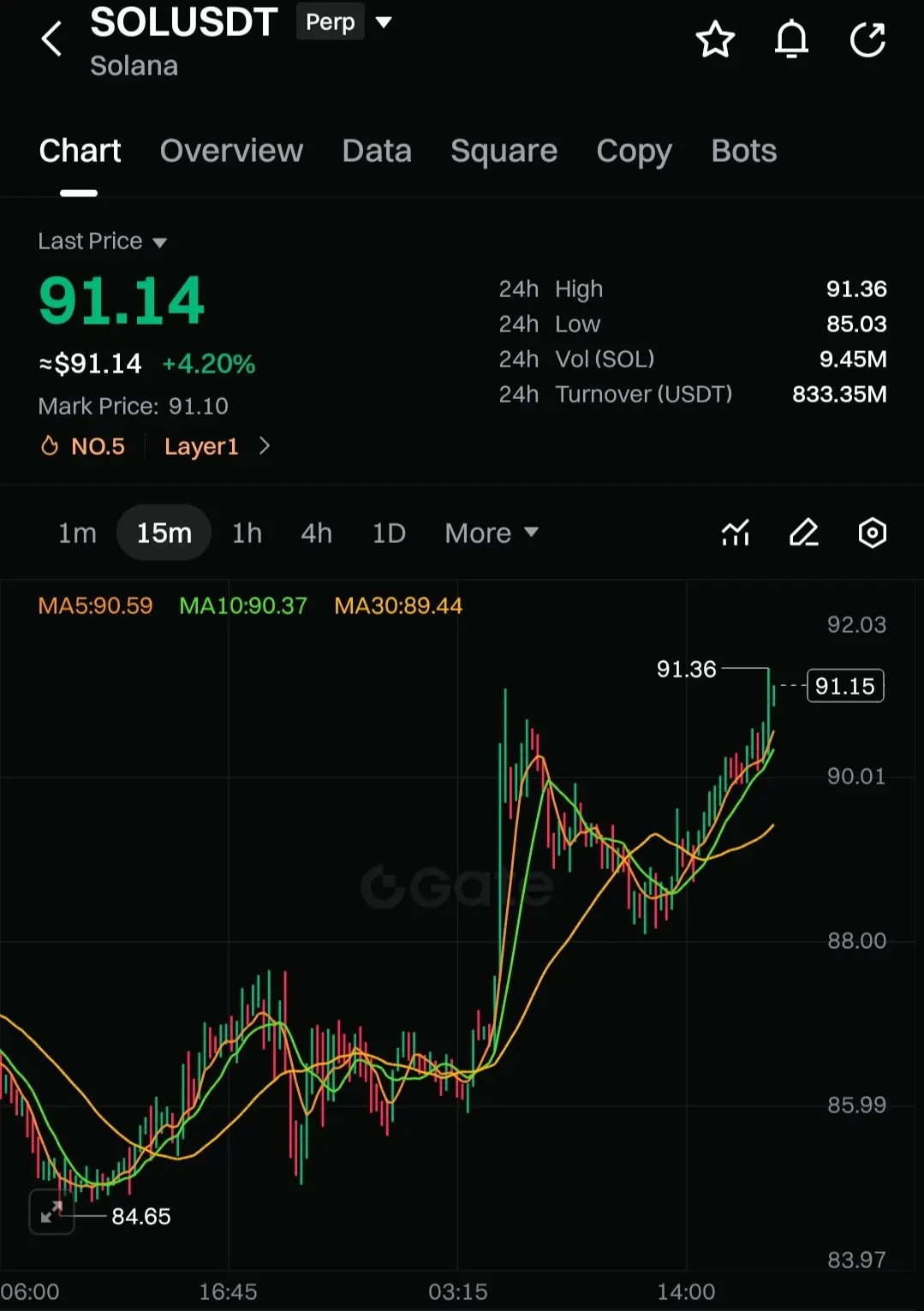Expand the Last Price dropdown
The width and height of the screenshot is (924, 1311).
click(x=159, y=242)
